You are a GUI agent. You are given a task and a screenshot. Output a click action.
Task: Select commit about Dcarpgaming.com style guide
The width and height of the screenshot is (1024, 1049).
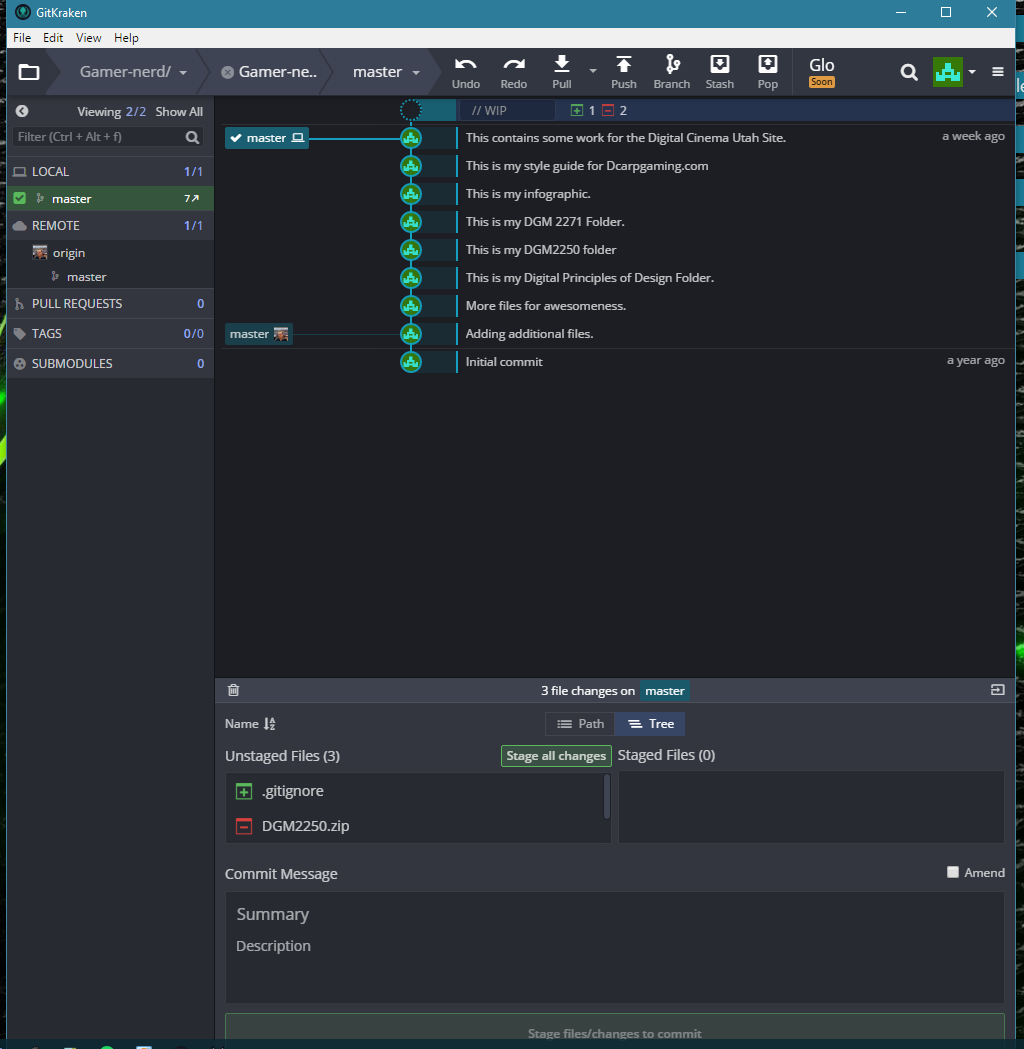coord(587,166)
